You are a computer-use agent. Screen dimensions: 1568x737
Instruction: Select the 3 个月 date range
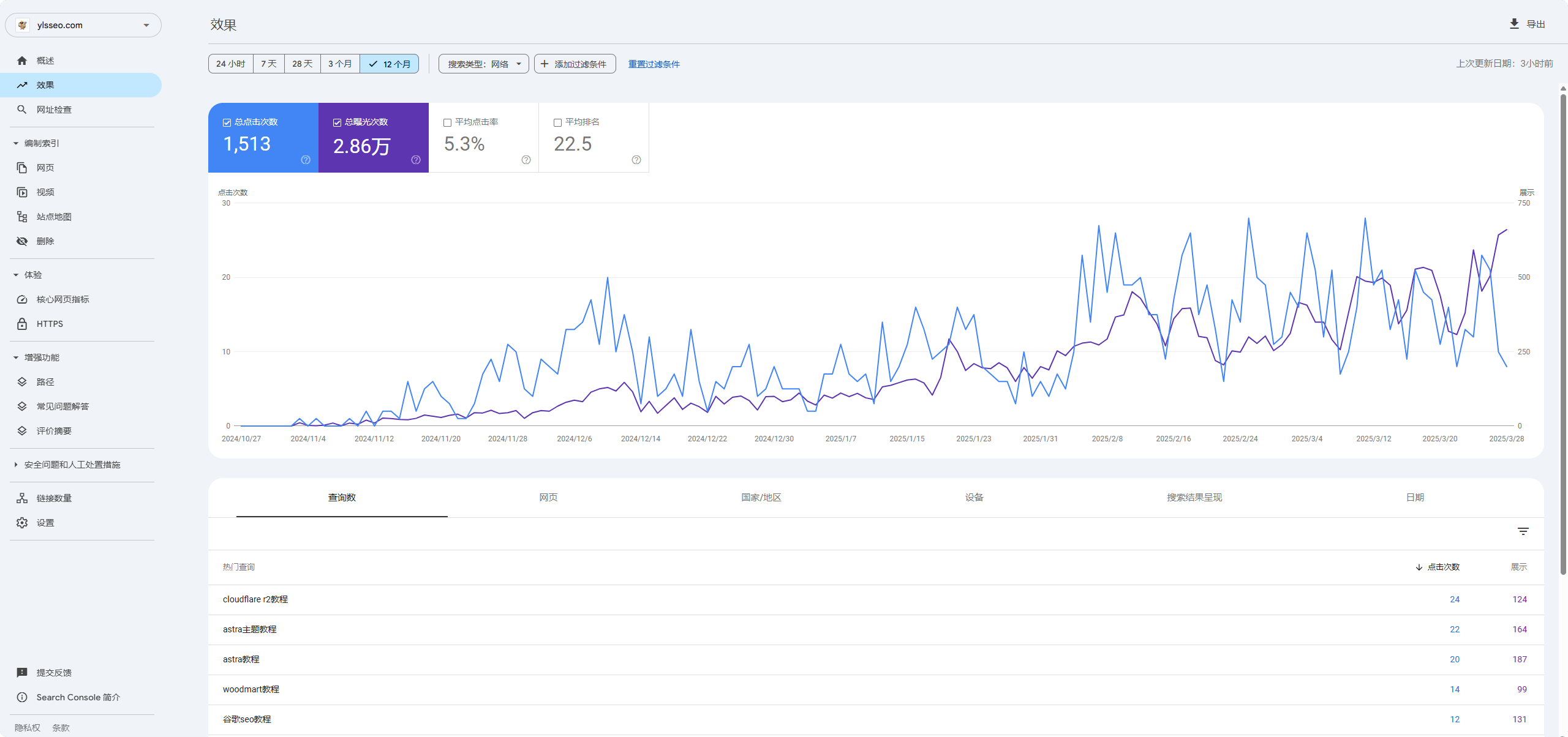coord(340,64)
